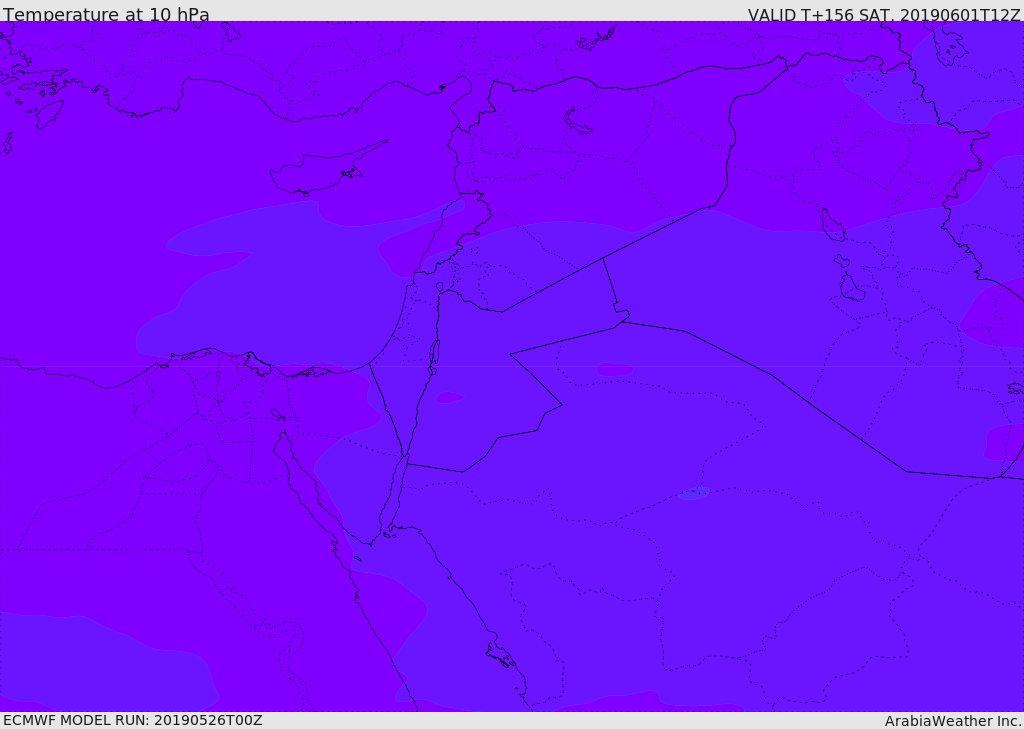
Task: Click the 'Temperature at 10 hPa' title text
Action: pos(106,14)
